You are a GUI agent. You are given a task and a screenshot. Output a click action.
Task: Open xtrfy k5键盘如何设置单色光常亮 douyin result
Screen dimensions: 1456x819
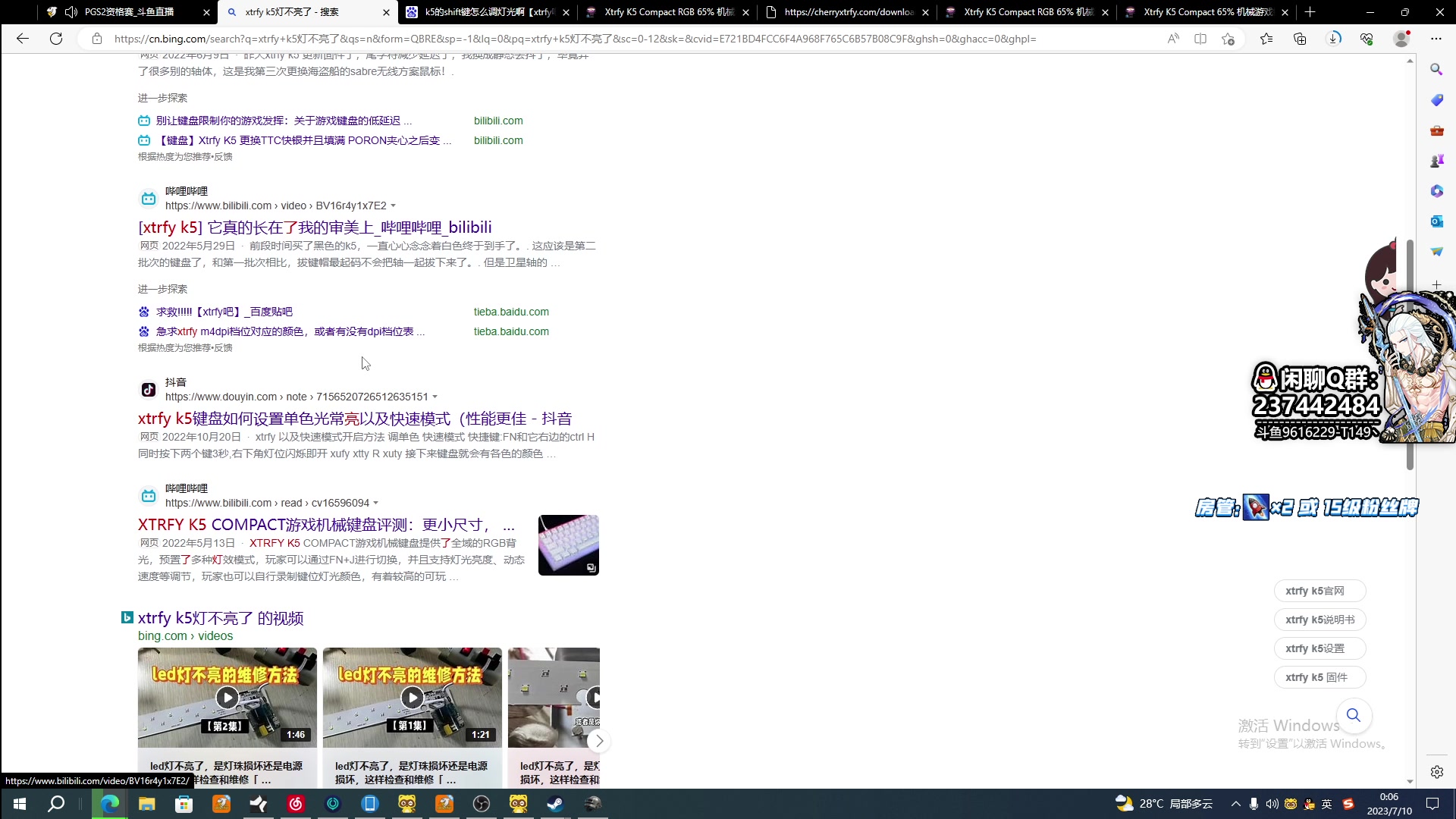(355, 419)
